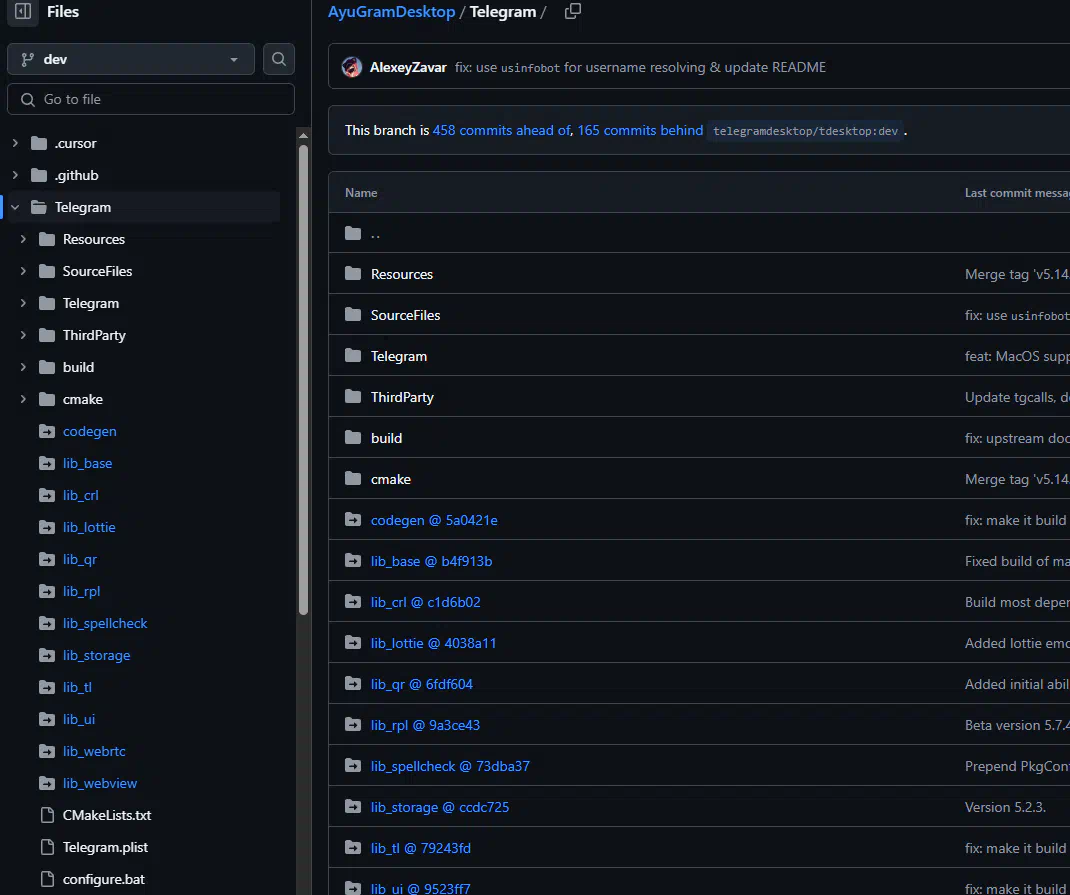Open codegen @ 5a0421e submodule link
1070x895 pixels.
(434, 520)
